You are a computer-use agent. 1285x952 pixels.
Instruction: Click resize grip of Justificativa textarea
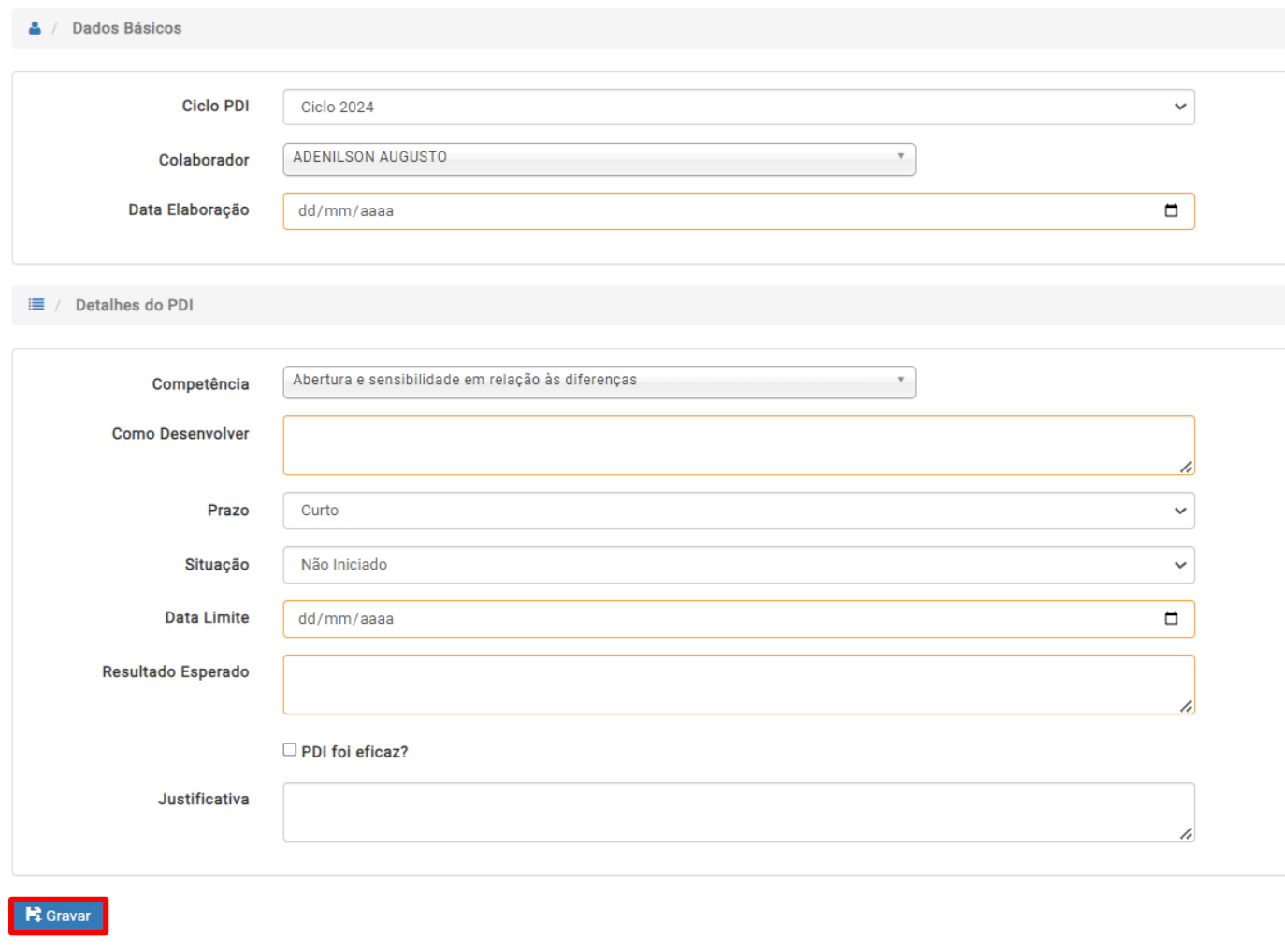(x=1186, y=833)
